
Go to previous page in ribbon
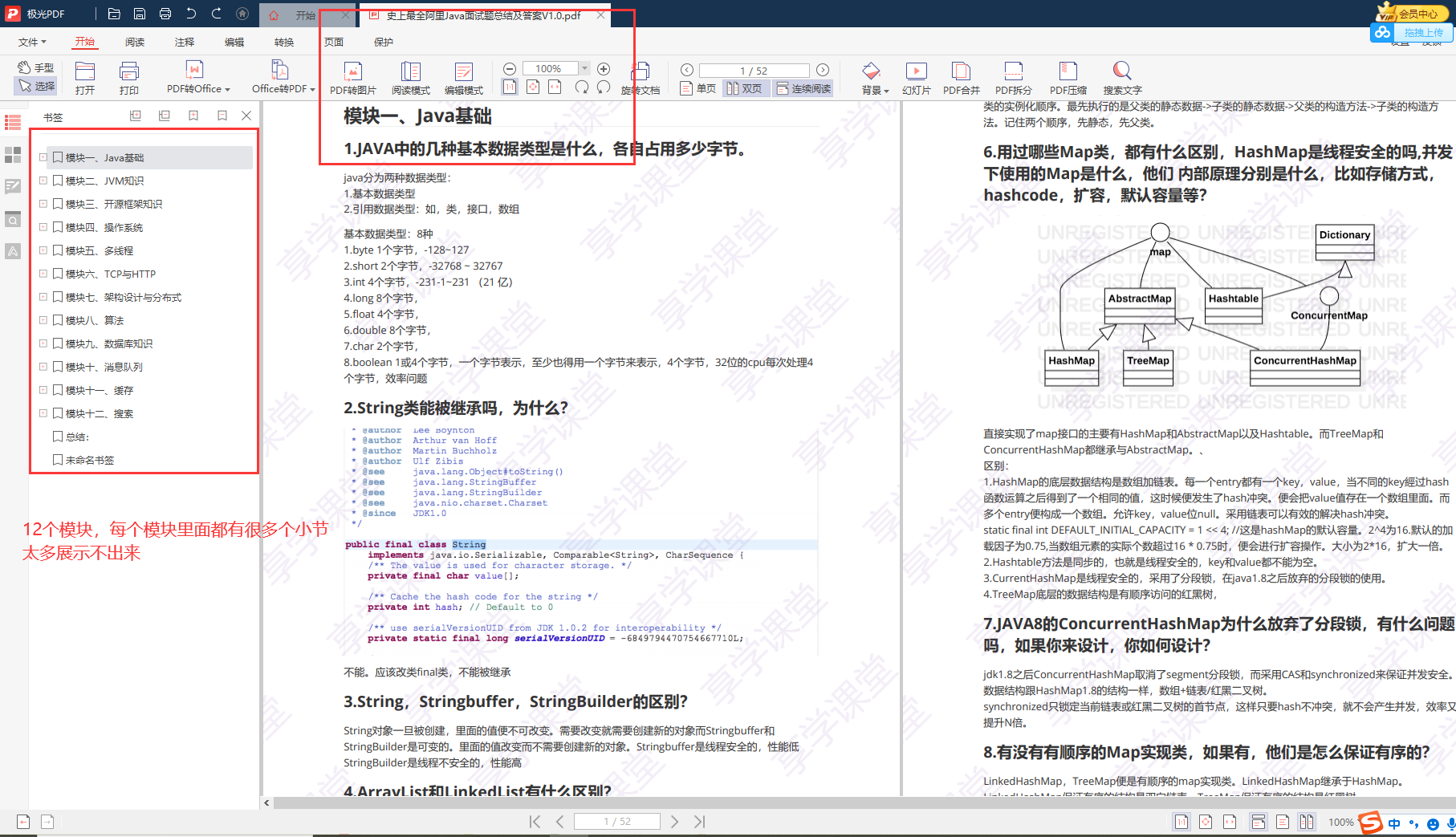tap(686, 70)
